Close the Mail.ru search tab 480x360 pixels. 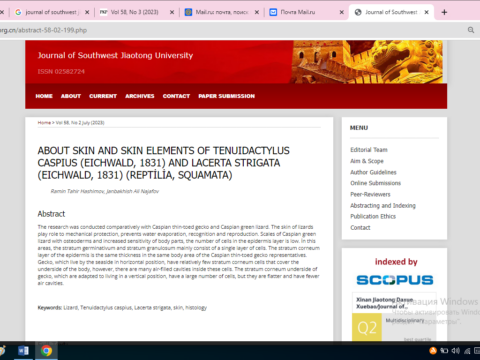click(x=257, y=12)
